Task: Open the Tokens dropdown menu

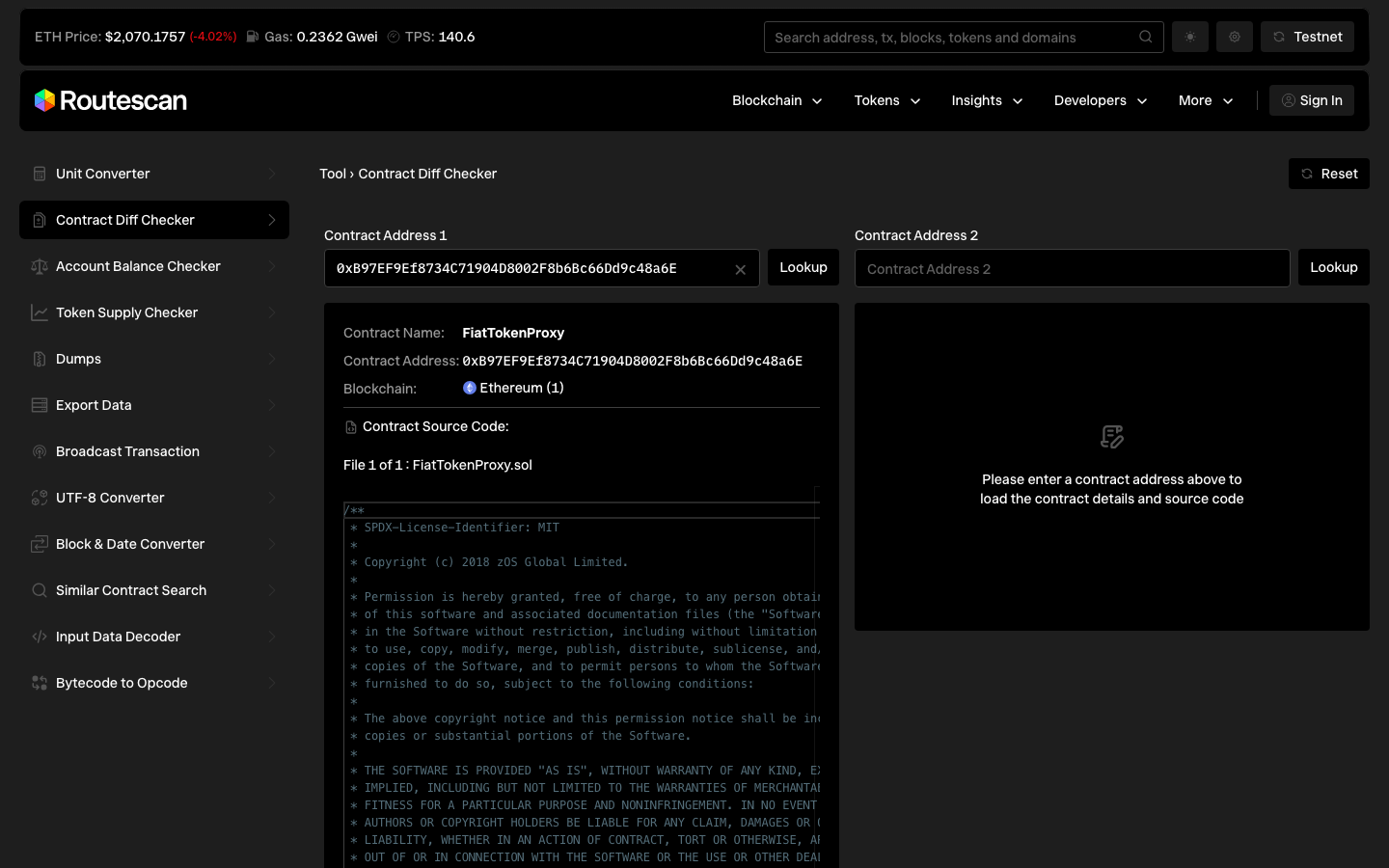Action: [887, 100]
